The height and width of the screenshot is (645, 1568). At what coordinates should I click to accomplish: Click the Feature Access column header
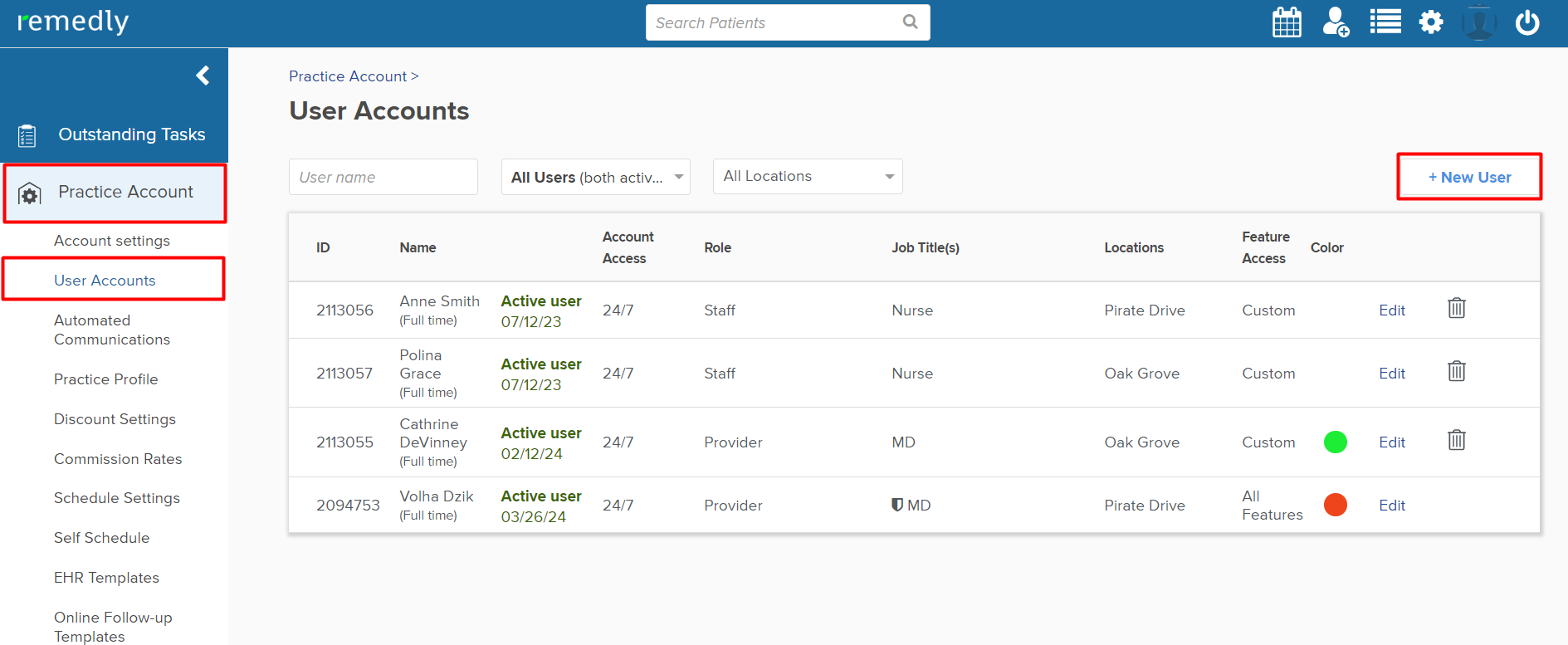coord(1266,247)
